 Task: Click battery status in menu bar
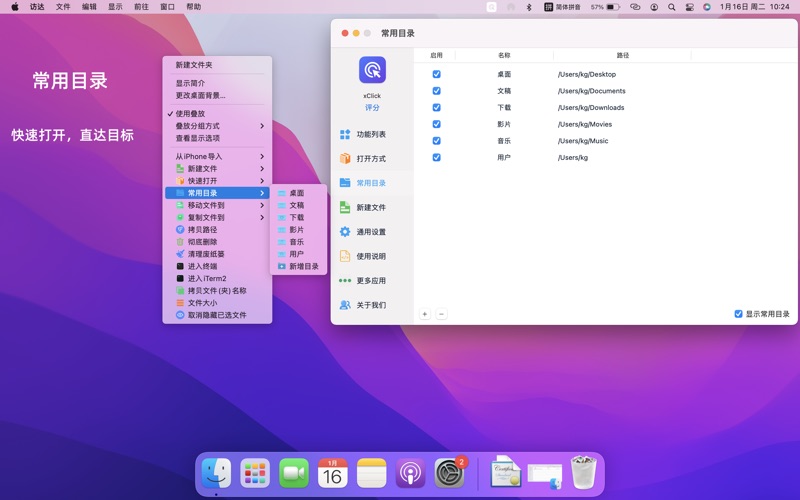point(605,7)
